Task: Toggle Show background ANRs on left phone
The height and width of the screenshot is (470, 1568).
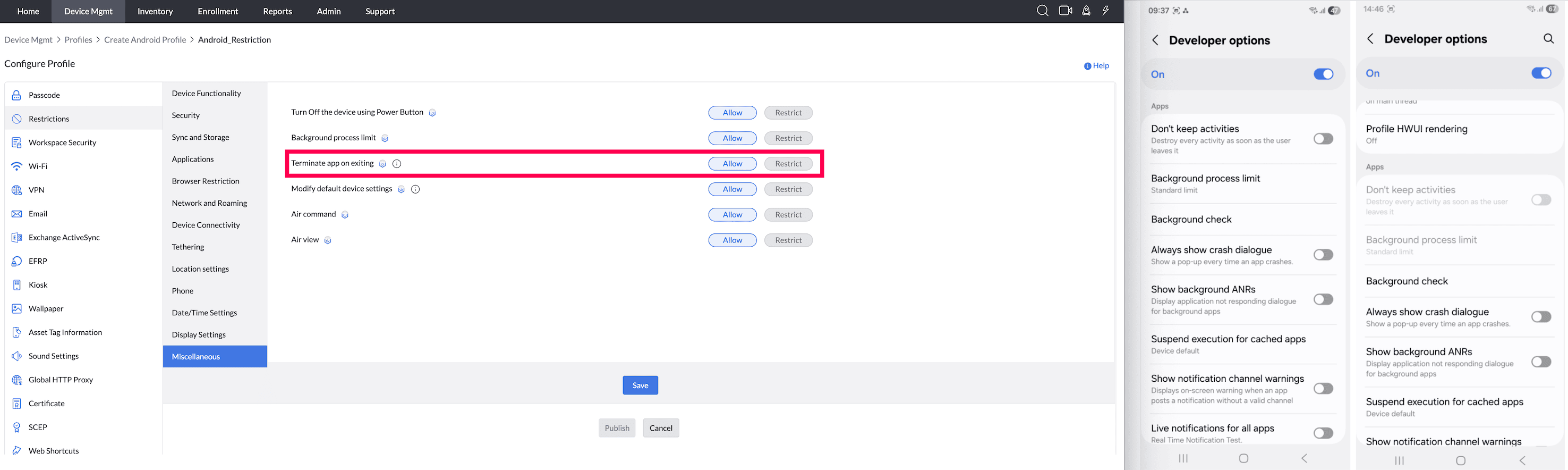Action: click(1323, 299)
